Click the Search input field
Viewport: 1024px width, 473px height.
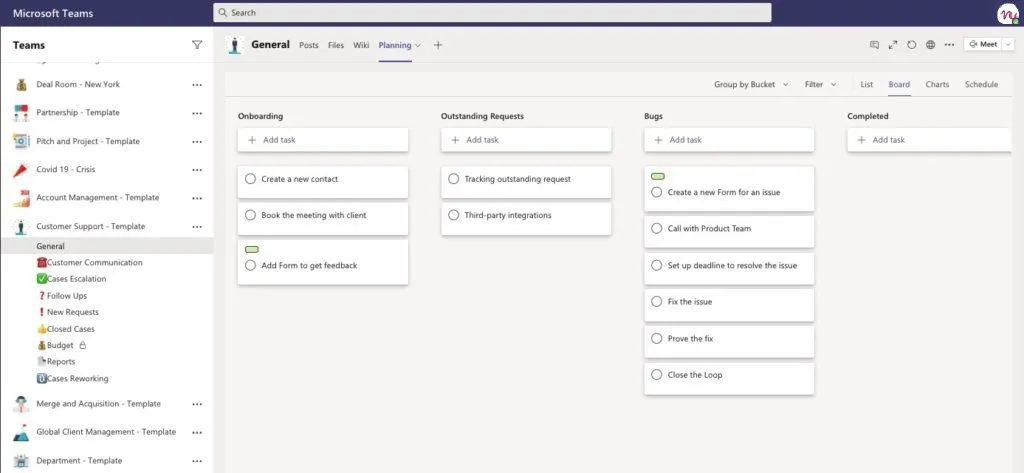coord(492,12)
